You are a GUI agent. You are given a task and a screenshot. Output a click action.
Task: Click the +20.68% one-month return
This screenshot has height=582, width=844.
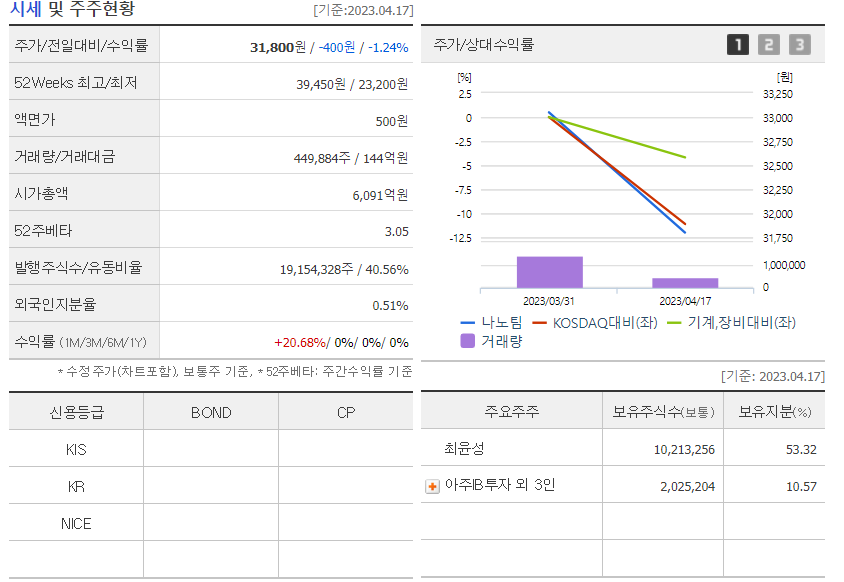(300, 342)
